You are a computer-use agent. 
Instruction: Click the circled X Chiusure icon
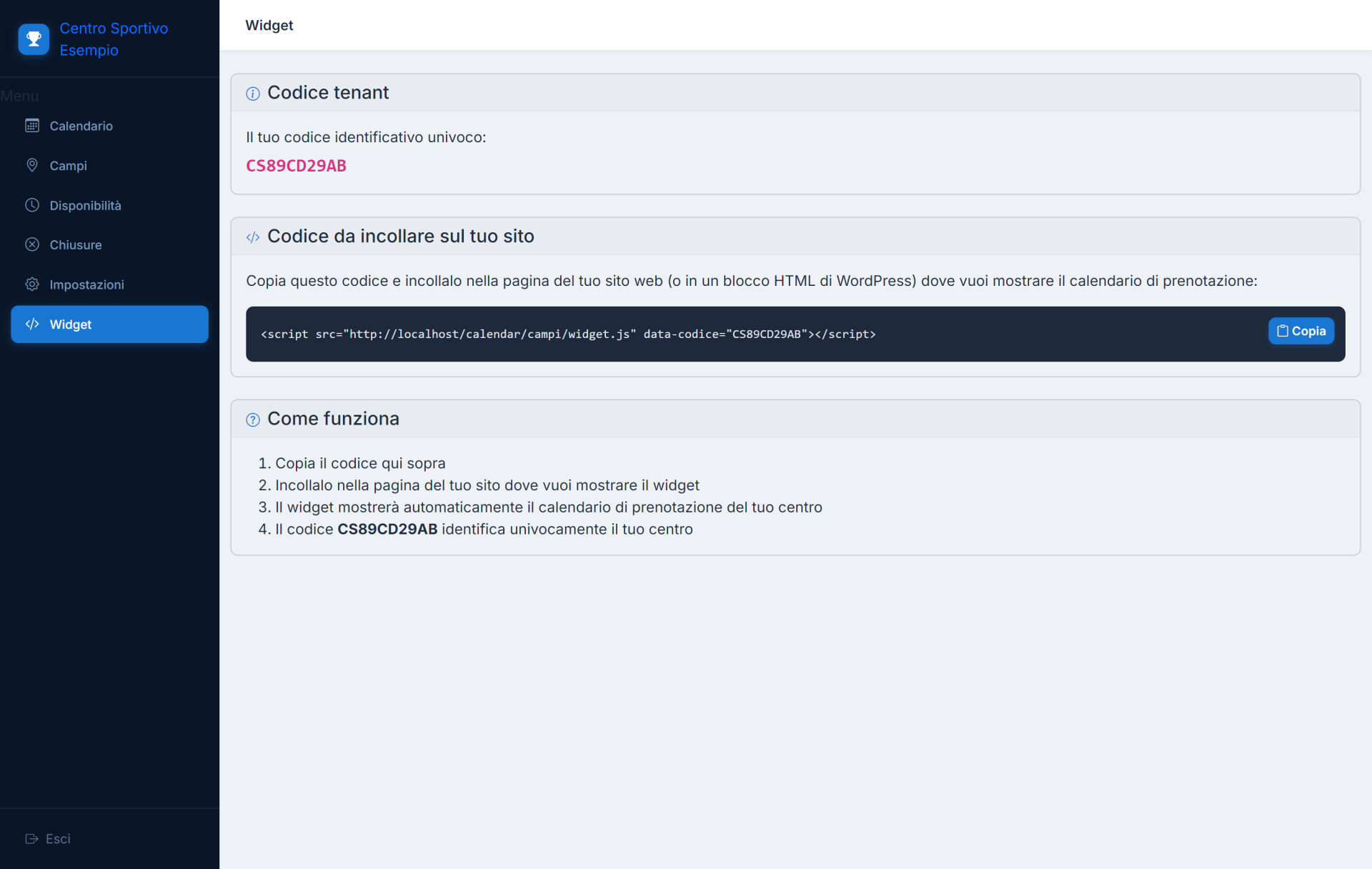(x=32, y=244)
